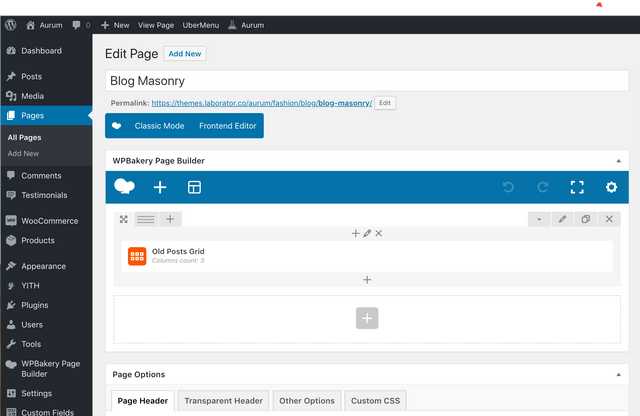Change the row column layout icon
Viewport: 640px width, 416px height.
146,219
